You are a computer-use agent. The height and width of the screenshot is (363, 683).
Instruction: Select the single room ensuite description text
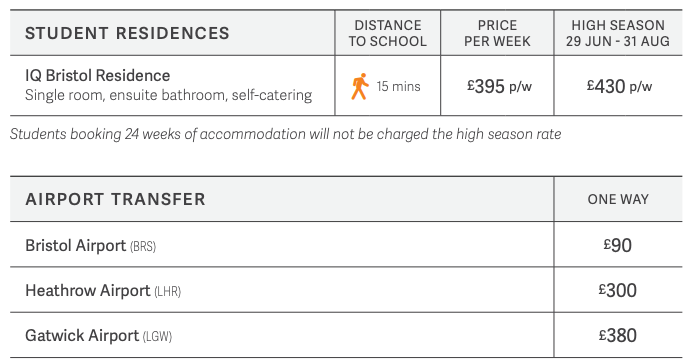pos(169,95)
